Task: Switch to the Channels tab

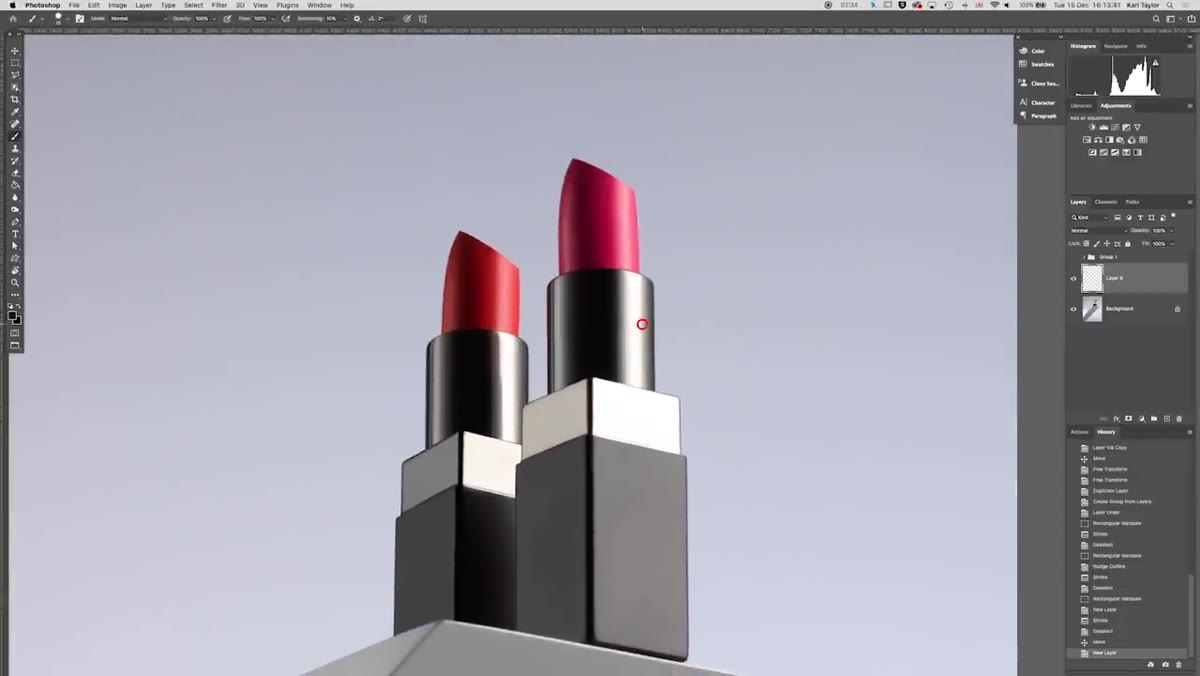Action: pos(1106,202)
